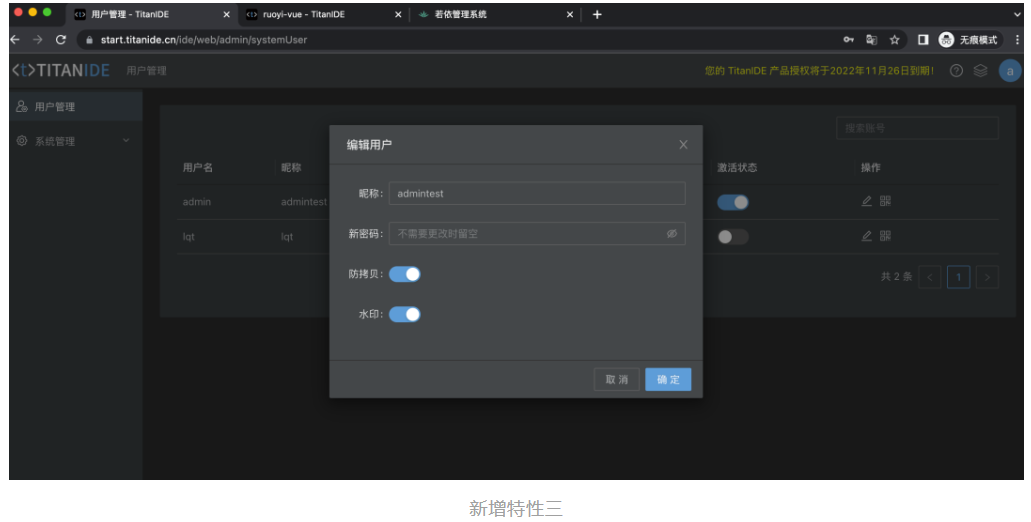Select User Management in sidebar

(x=55, y=106)
